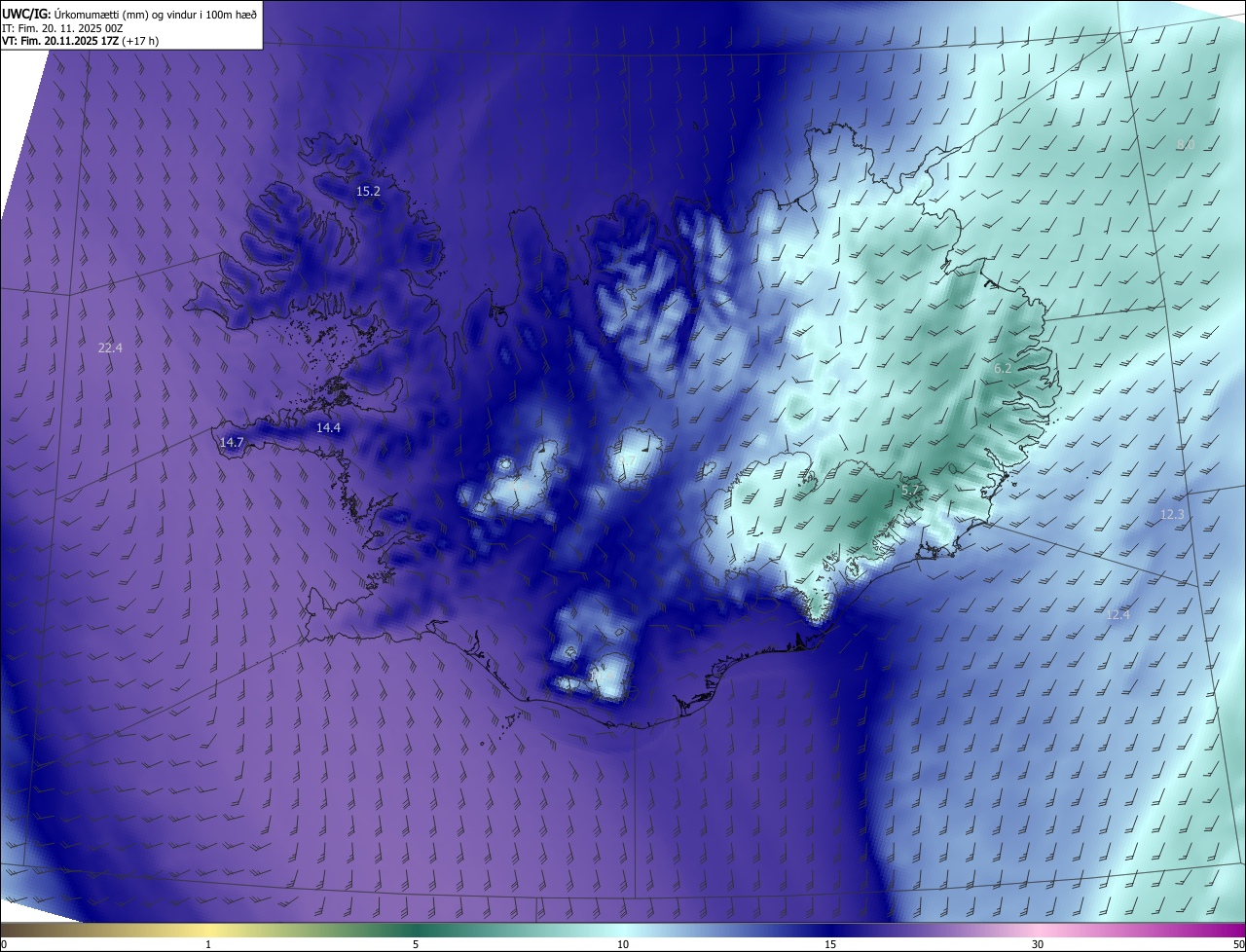Click the 50 tick on the color scale
Image resolution: width=1246 pixels, height=952 pixels.
pos(1237,944)
